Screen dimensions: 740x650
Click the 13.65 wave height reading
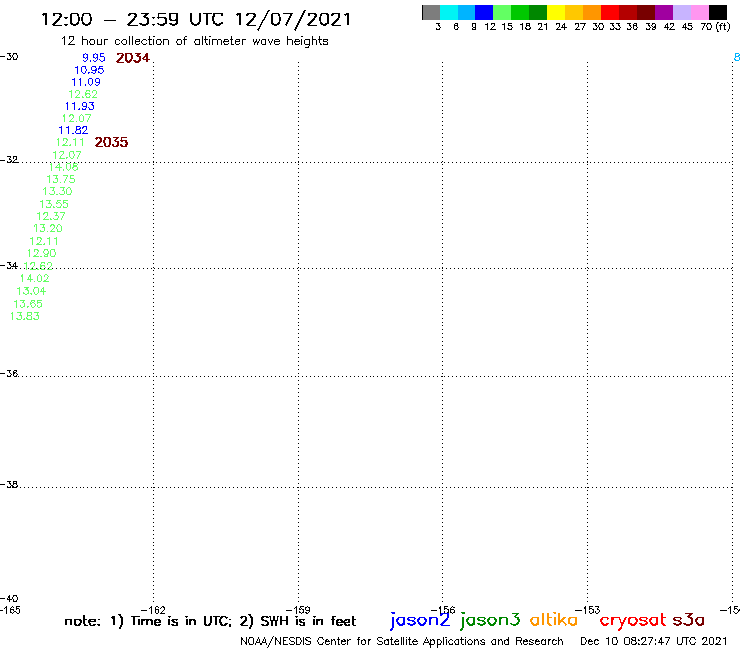tap(28, 304)
